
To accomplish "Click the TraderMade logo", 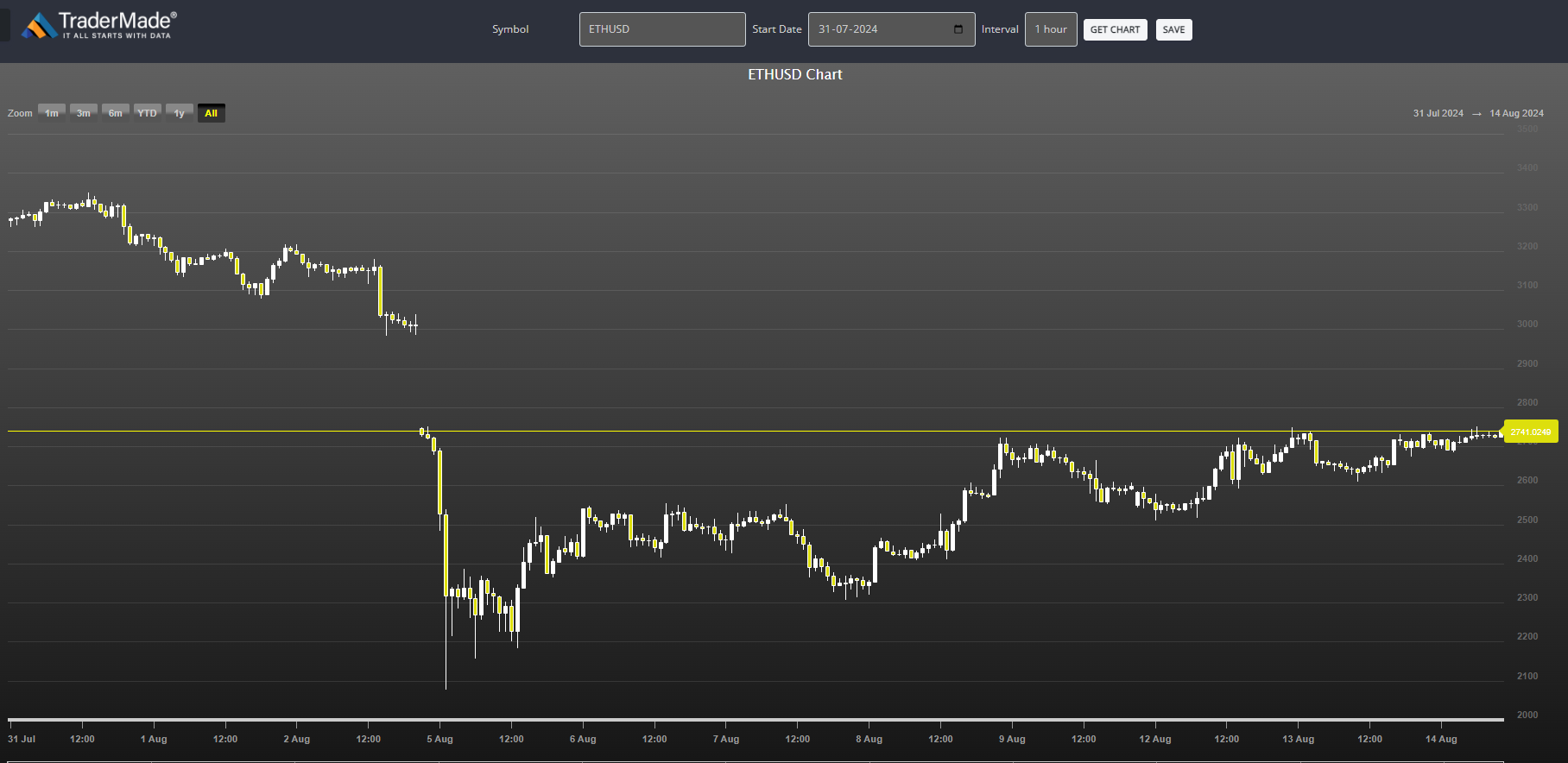I will coord(99,26).
